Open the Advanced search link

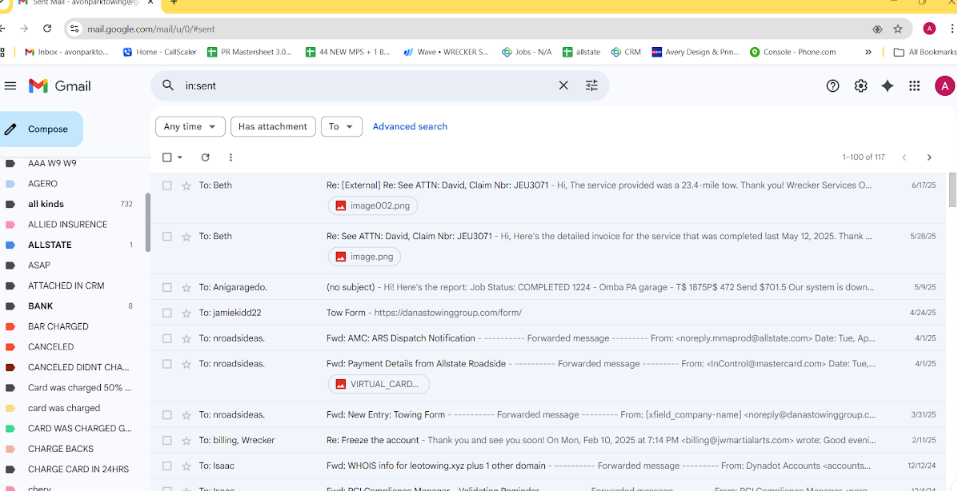[410, 127]
